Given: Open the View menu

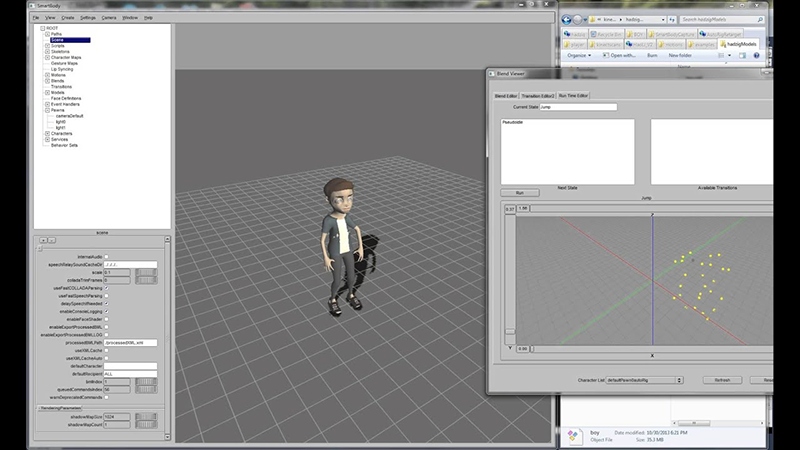Looking at the screenshot, I should coord(50,18).
